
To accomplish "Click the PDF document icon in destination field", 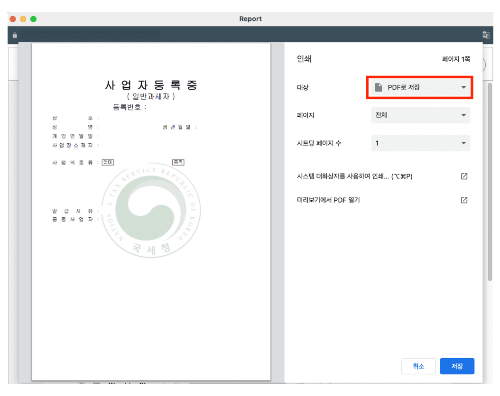I will click(x=378, y=87).
